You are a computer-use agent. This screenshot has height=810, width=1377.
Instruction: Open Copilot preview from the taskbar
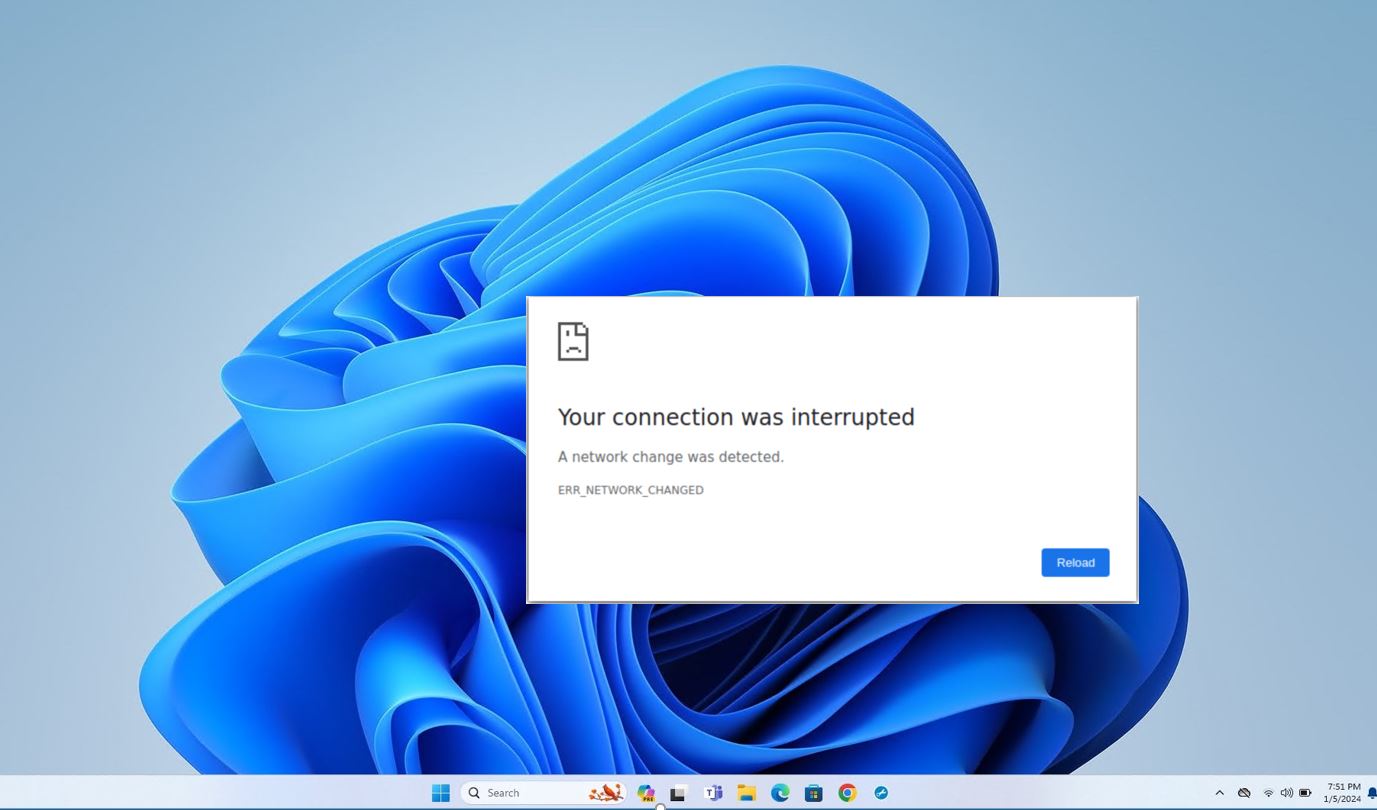pyautogui.click(x=646, y=793)
